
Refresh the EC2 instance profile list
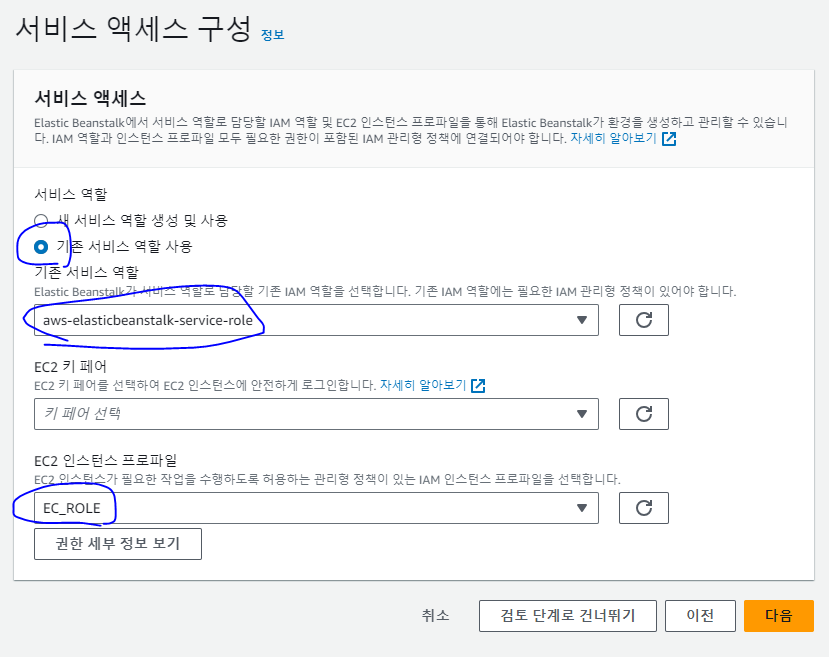click(x=643, y=508)
